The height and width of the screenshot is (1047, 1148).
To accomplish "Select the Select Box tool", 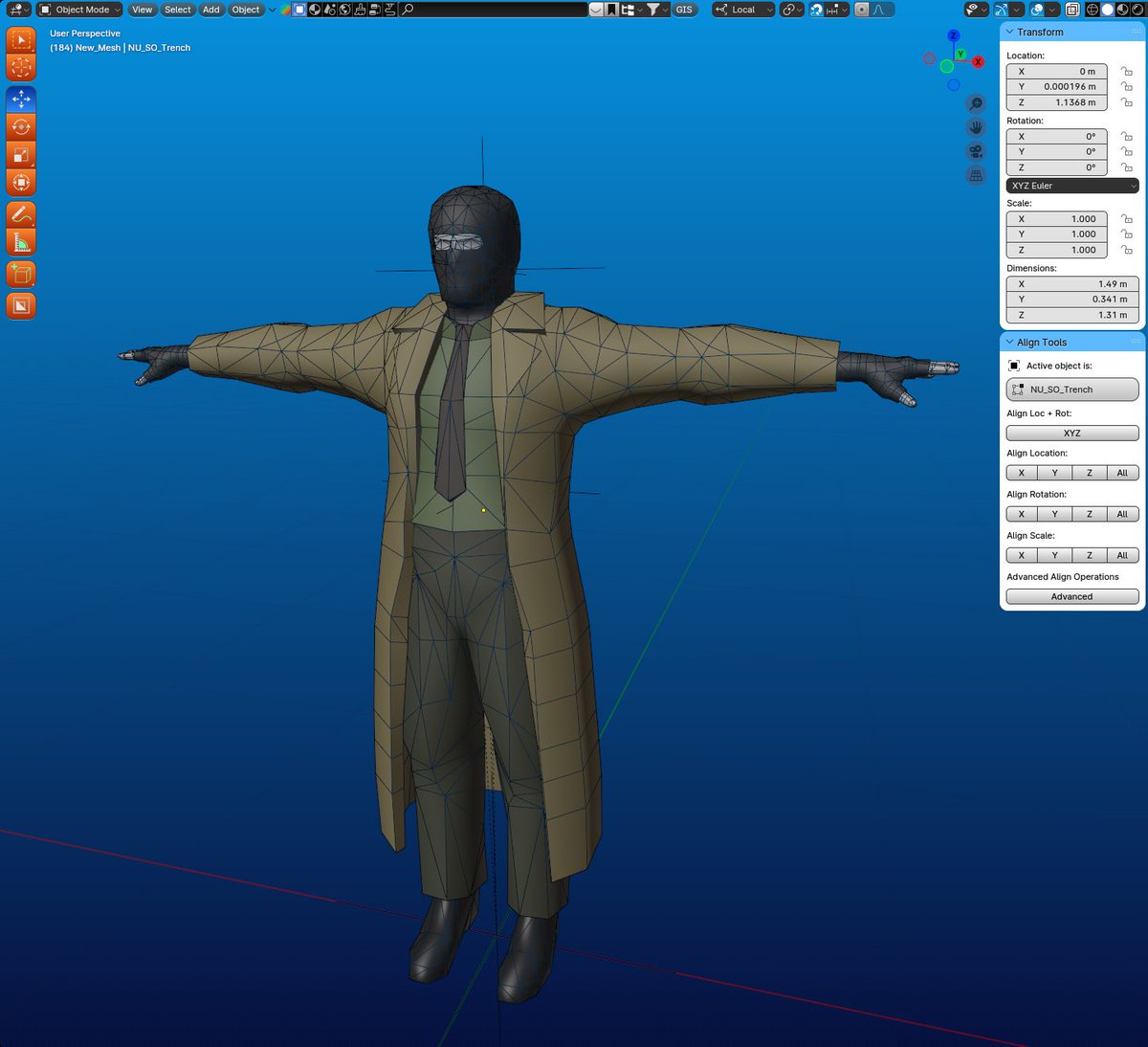I will click(x=21, y=40).
